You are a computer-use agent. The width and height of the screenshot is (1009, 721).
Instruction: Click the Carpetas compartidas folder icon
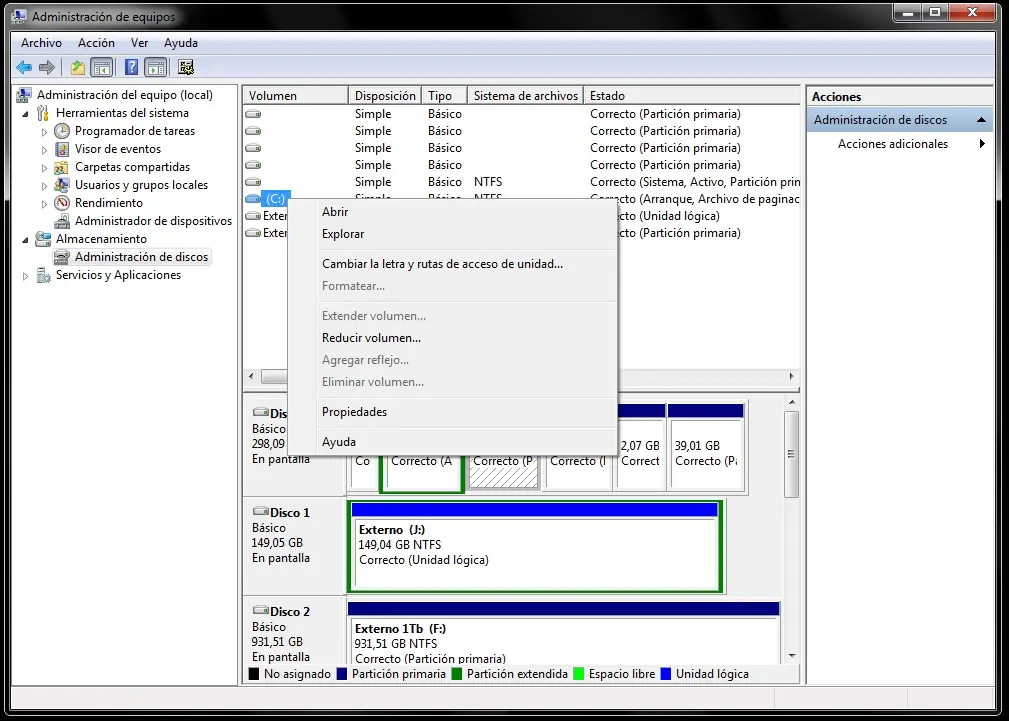click(x=61, y=167)
